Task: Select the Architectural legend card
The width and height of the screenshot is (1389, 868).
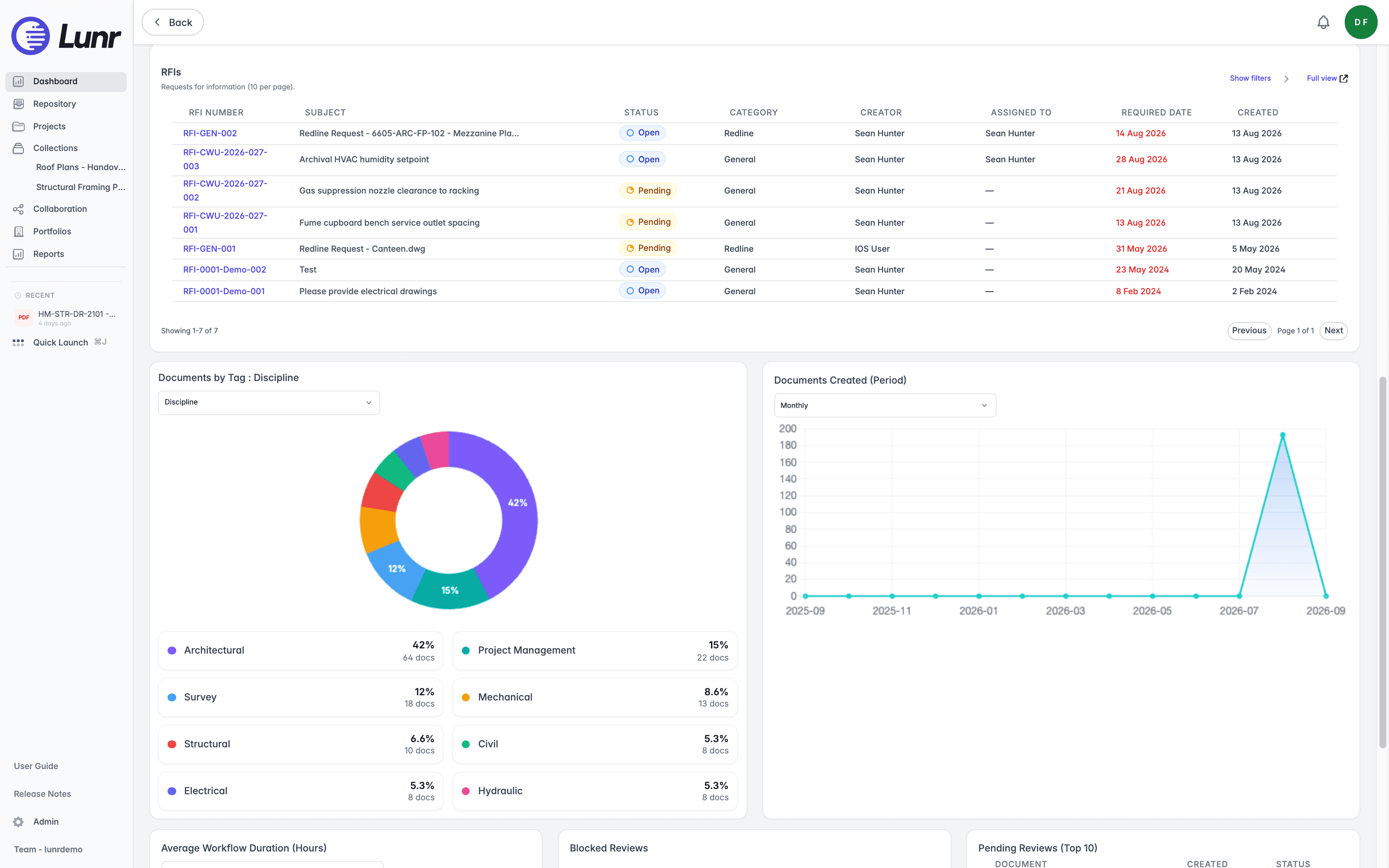Action: coord(301,651)
